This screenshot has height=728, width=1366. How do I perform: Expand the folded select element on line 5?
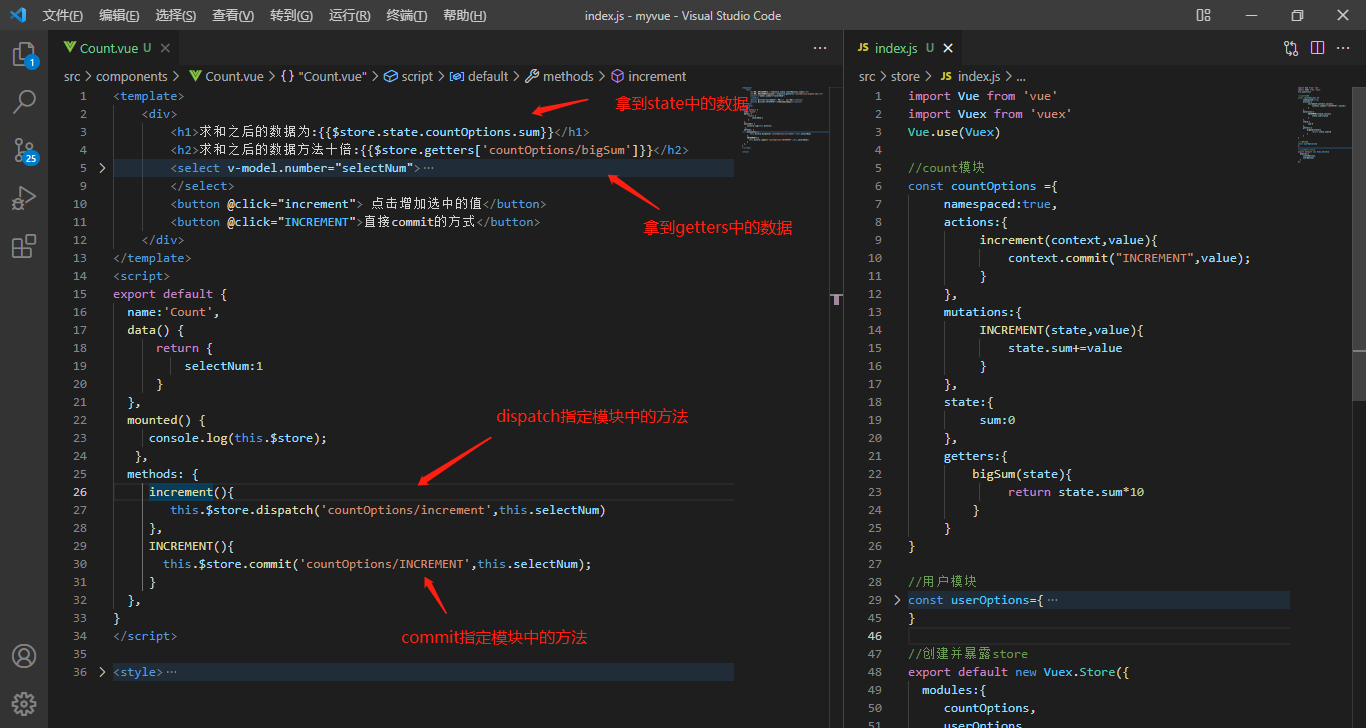(x=102, y=168)
